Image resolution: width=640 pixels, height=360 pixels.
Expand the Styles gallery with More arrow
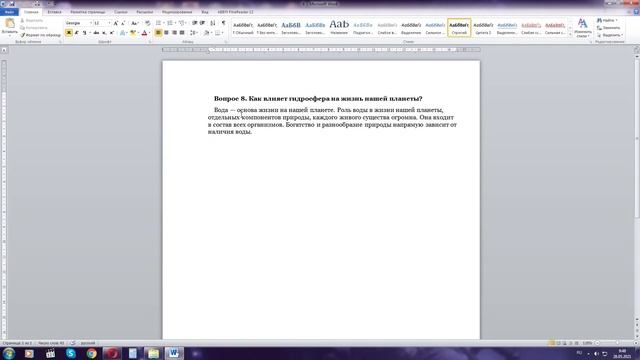[x=570, y=35]
